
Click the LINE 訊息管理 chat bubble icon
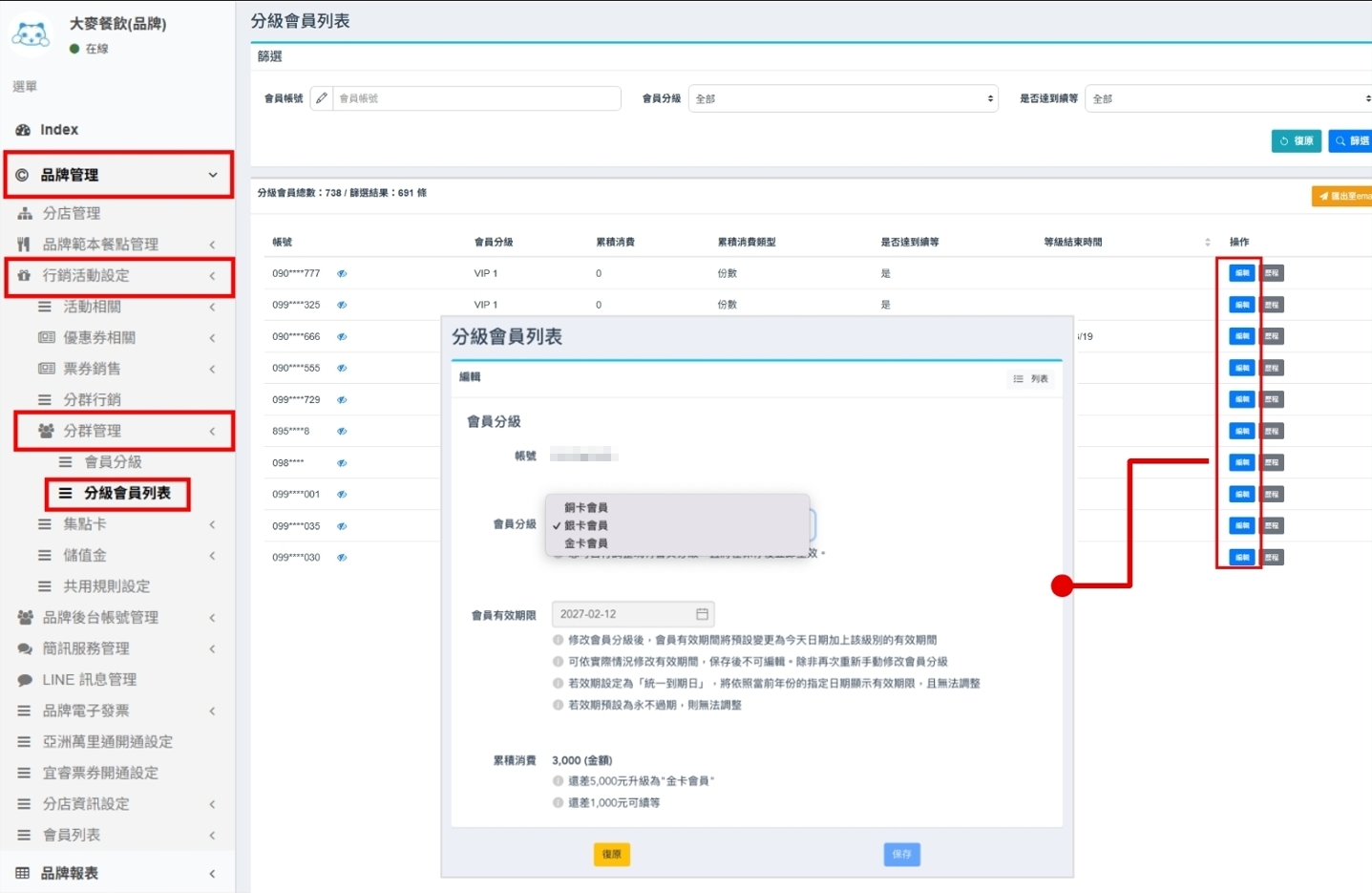(25, 680)
